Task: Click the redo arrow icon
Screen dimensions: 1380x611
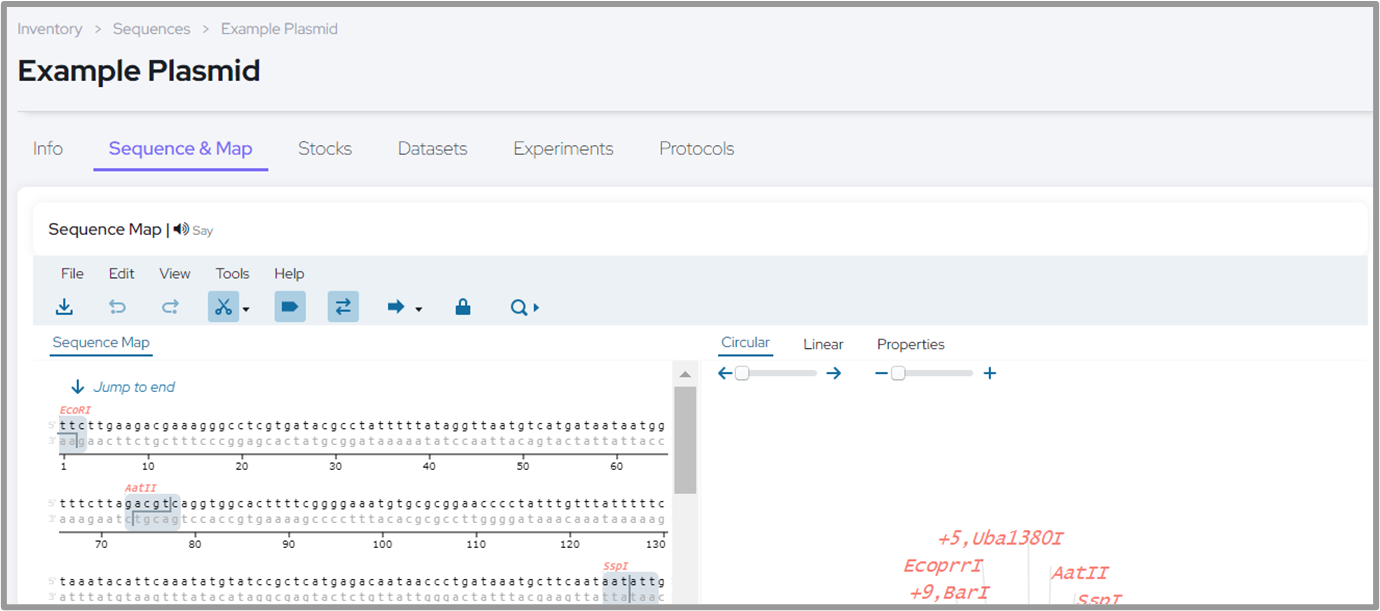Action: 170,307
